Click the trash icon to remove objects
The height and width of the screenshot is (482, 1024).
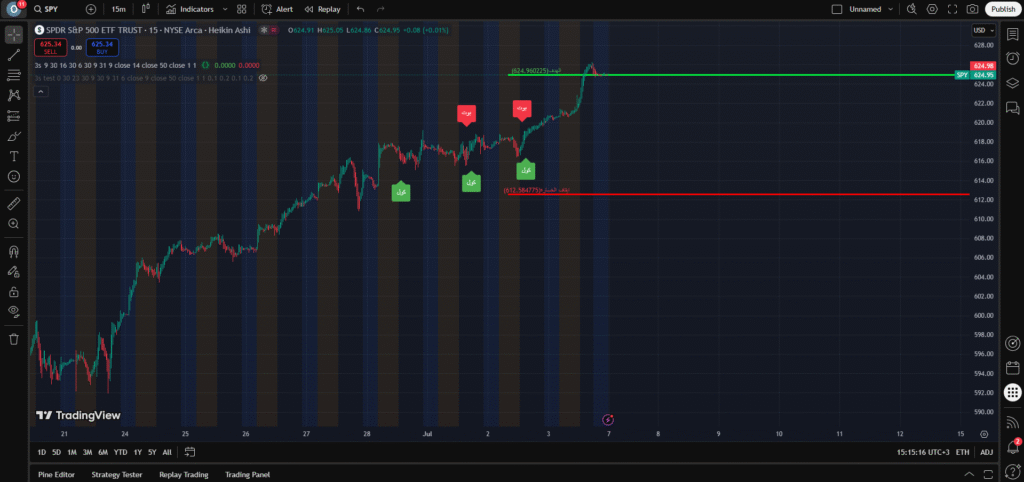[x=14, y=339]
